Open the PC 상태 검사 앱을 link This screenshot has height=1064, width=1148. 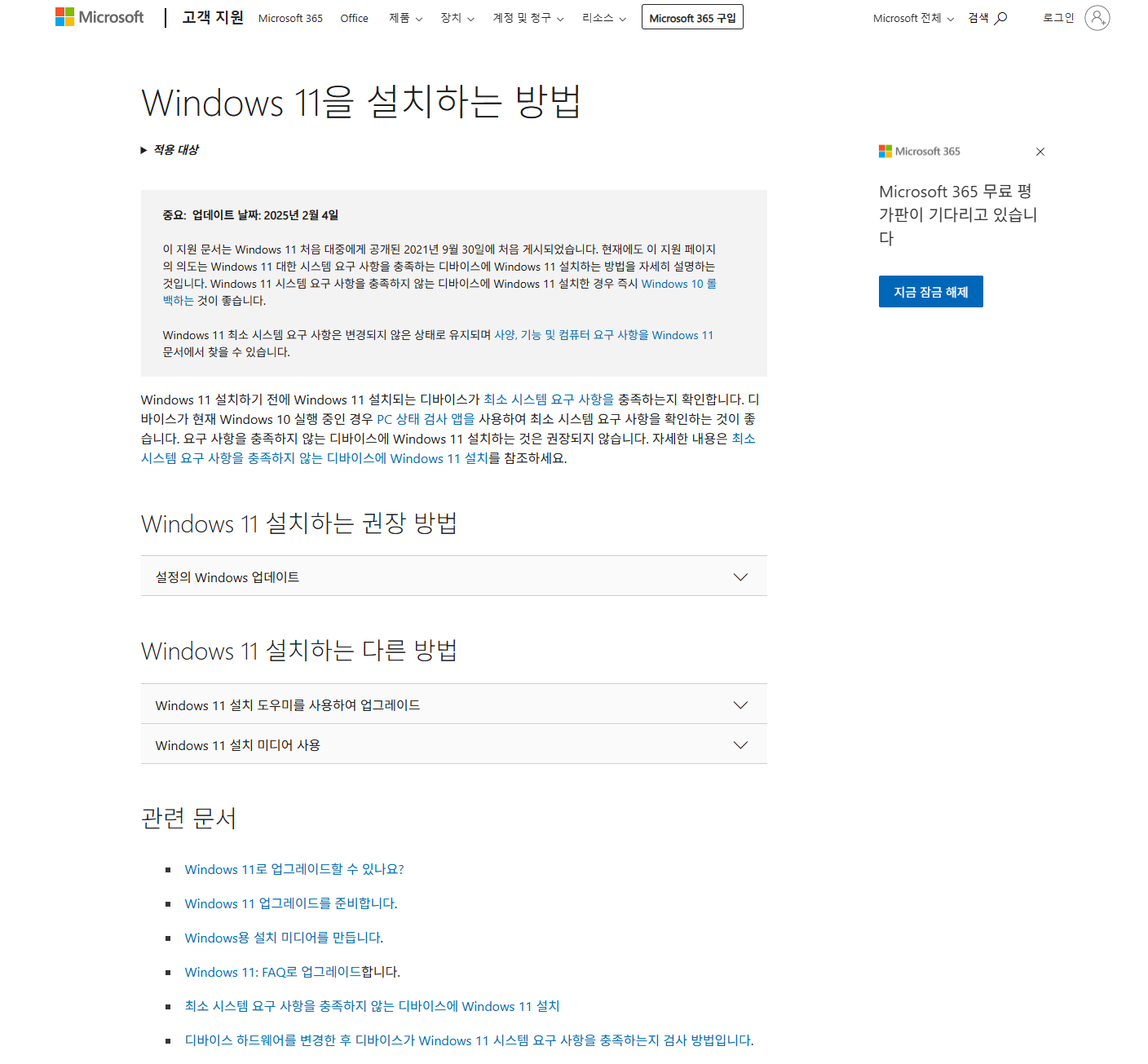pyautogui.click(x=425, y=419)
